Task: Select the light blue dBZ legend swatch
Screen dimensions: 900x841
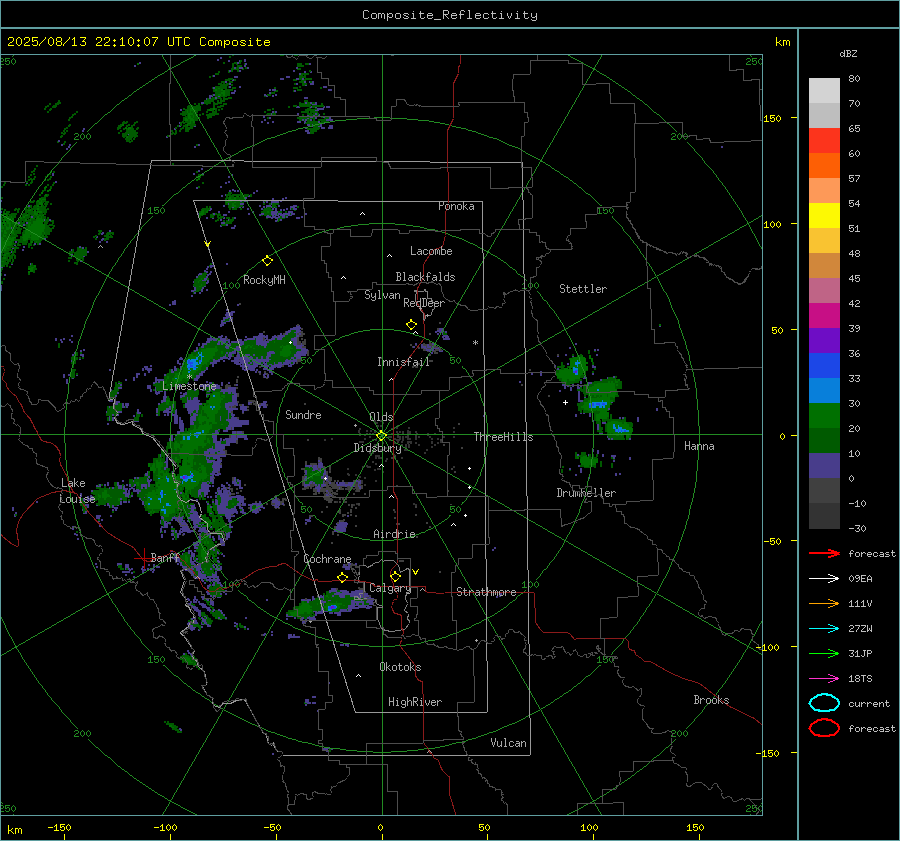Action: click(x=824, y=391)
